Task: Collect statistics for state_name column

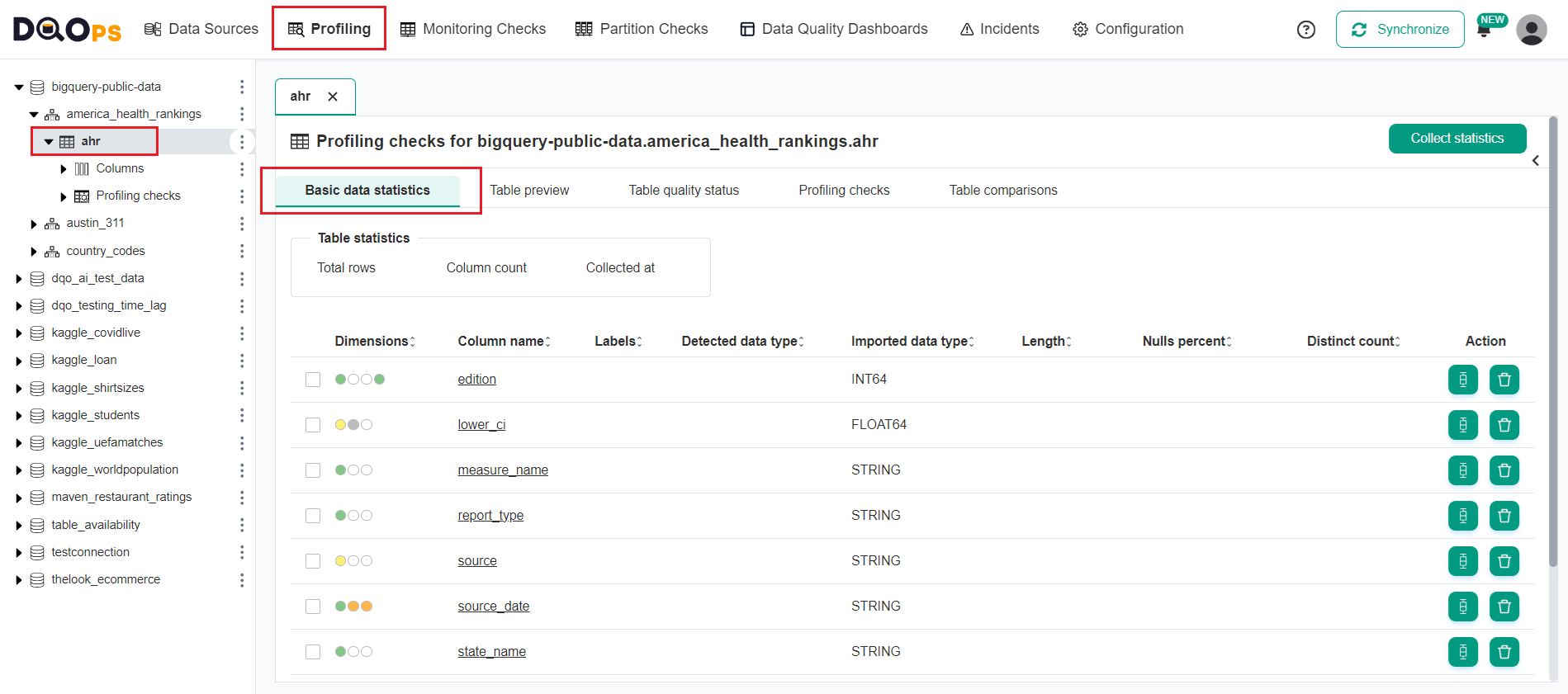Action: (x=1463, y=652)
